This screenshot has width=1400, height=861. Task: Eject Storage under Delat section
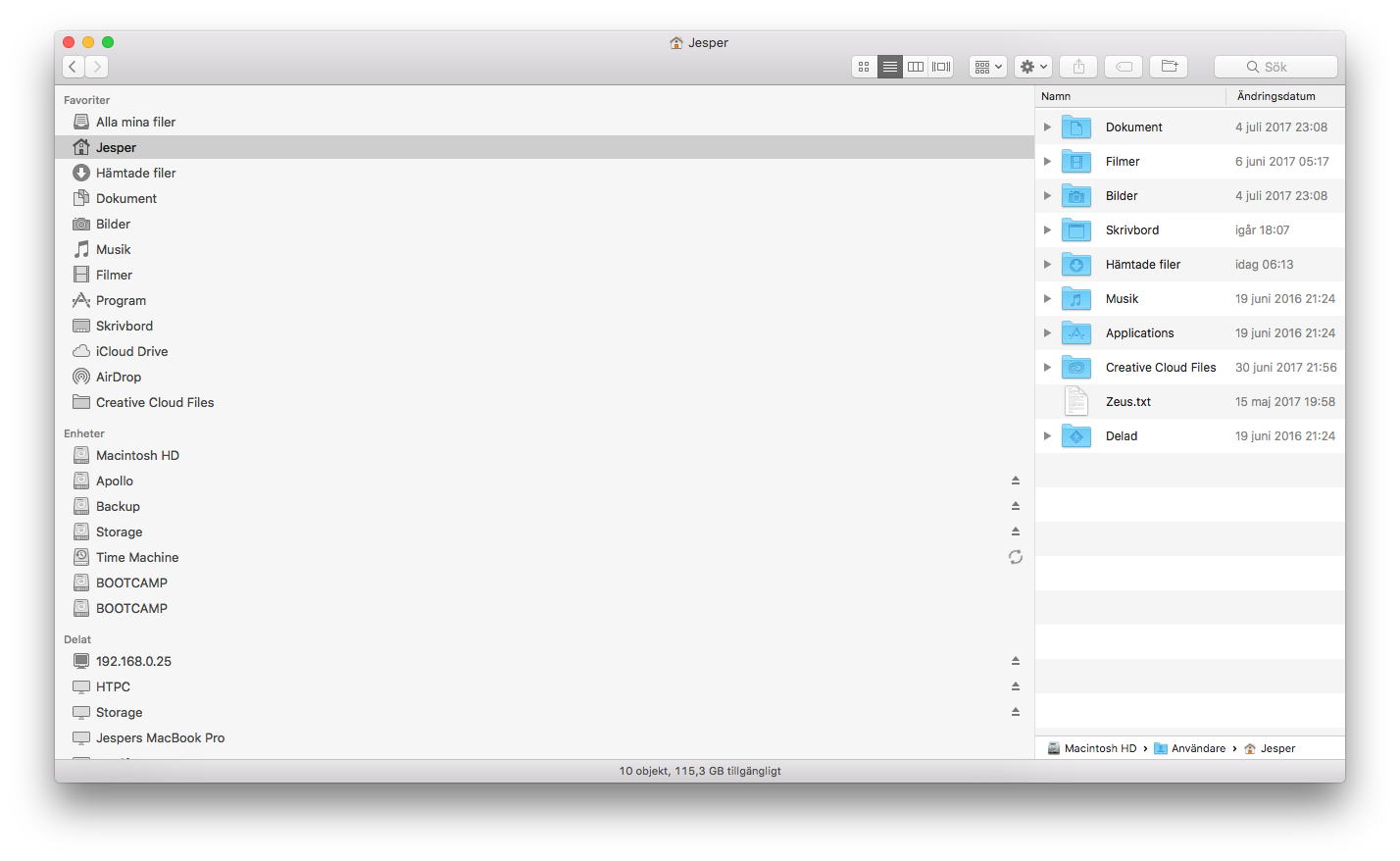(x=1016, y=712)
